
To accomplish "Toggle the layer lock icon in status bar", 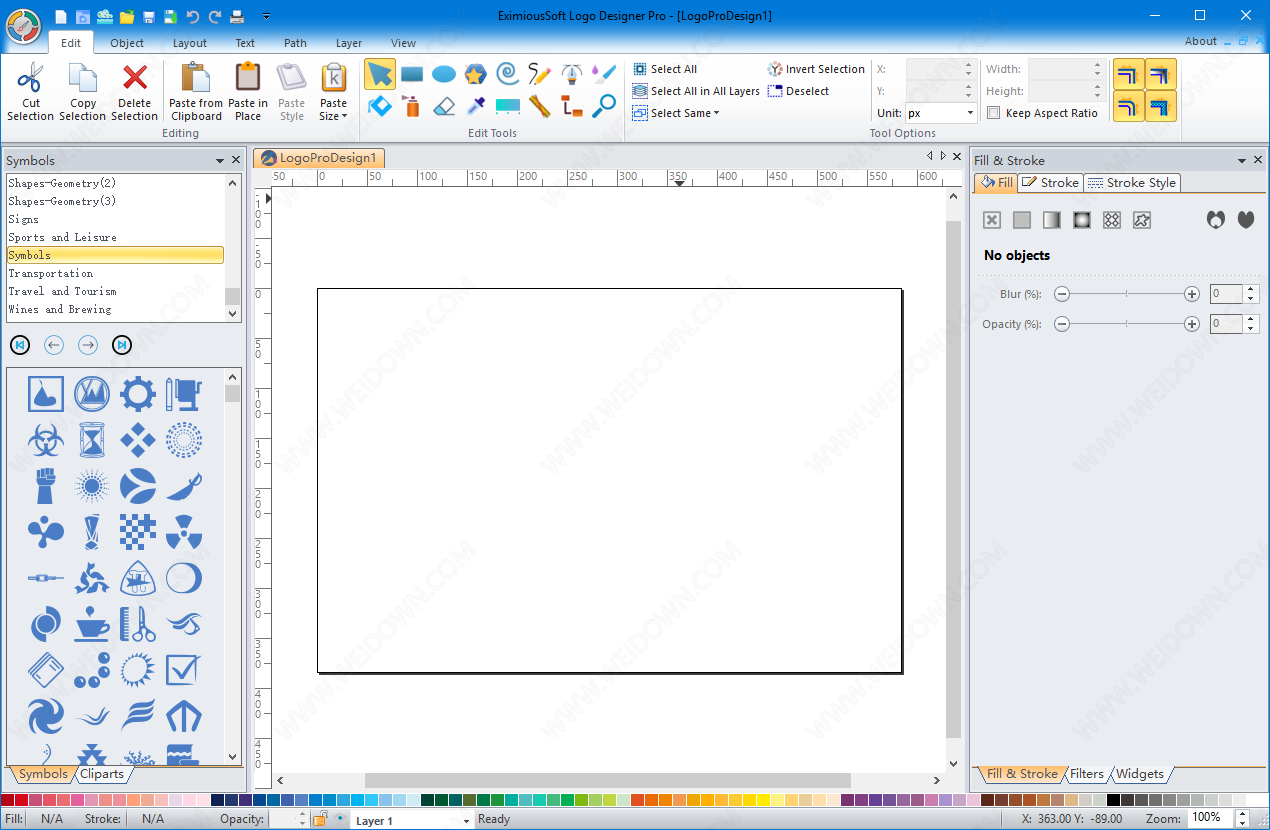I will (x=320, y=819).
